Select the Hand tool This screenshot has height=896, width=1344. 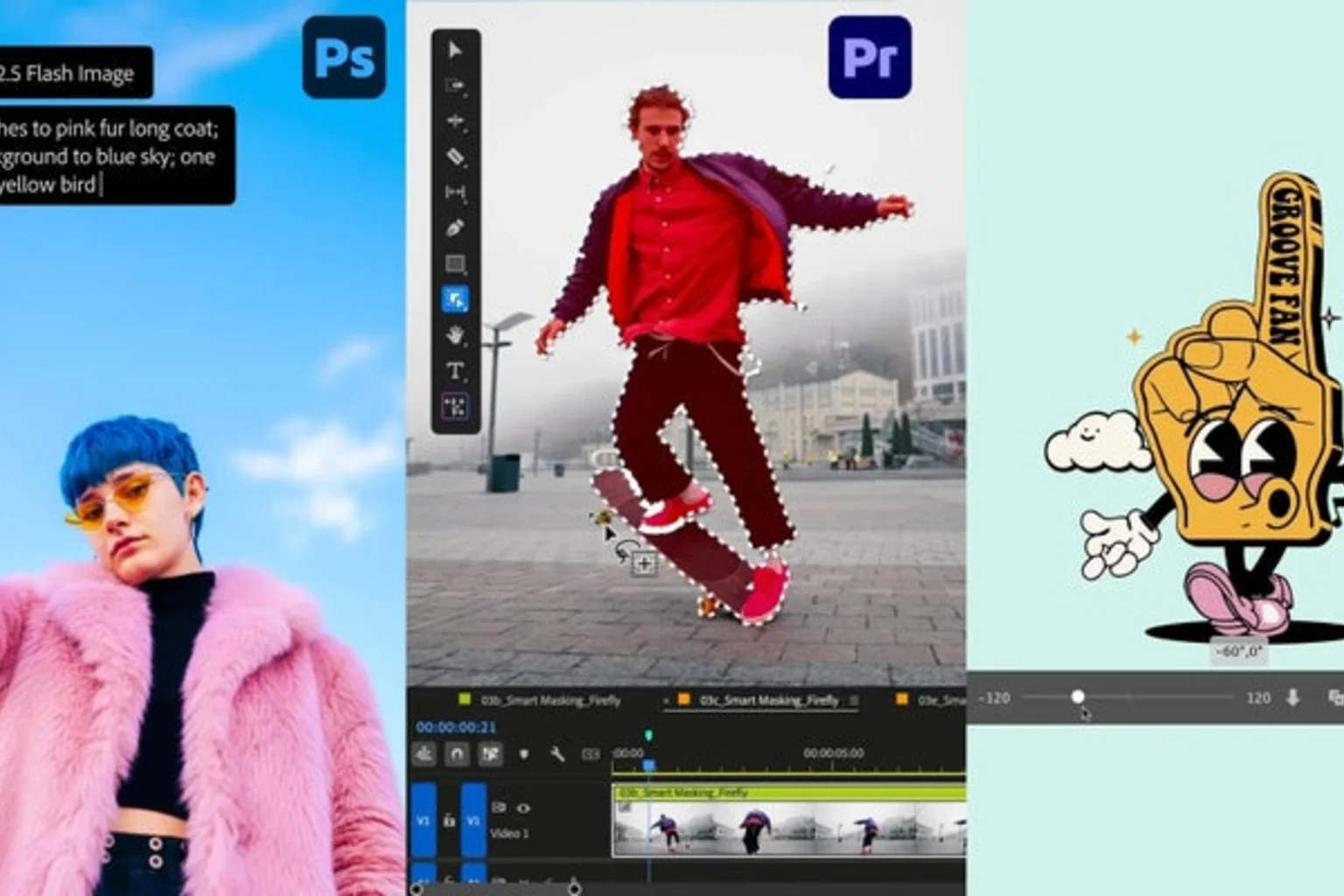454,335
